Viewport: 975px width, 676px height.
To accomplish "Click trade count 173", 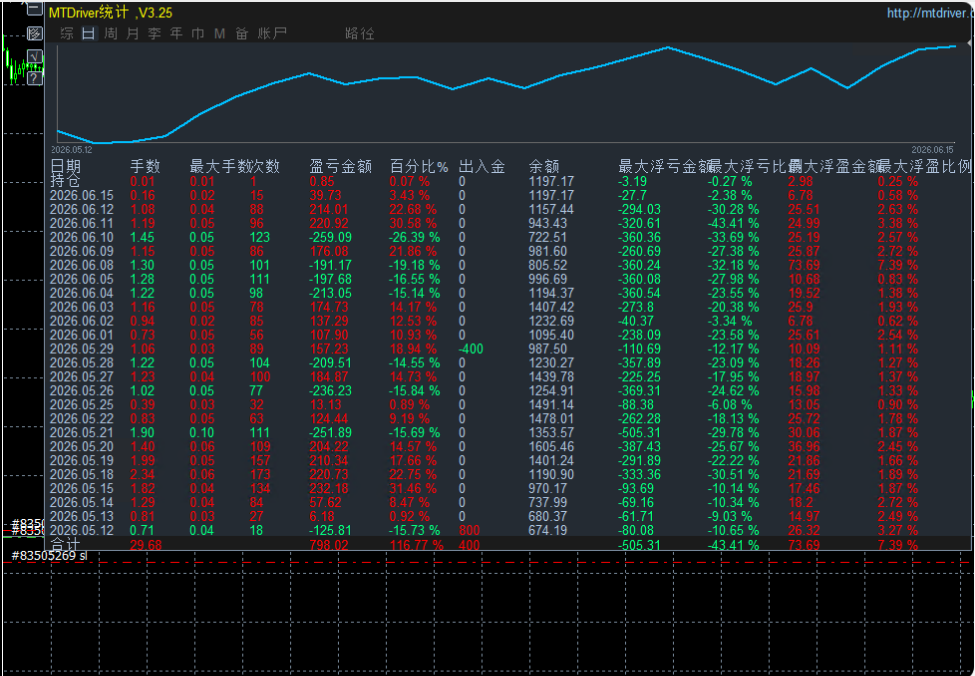I will [x=260, y=475].
